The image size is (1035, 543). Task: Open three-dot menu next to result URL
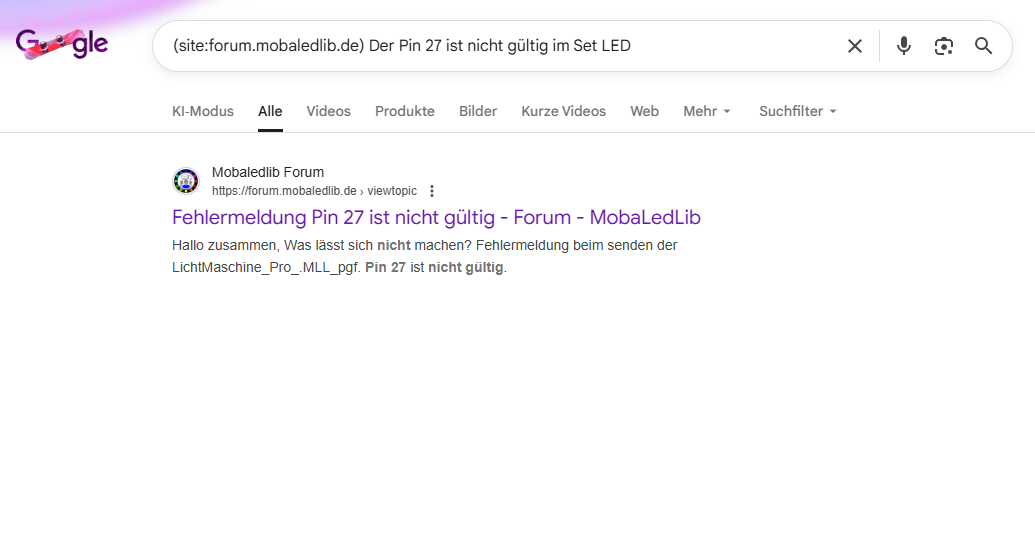[x=432, y=191]
